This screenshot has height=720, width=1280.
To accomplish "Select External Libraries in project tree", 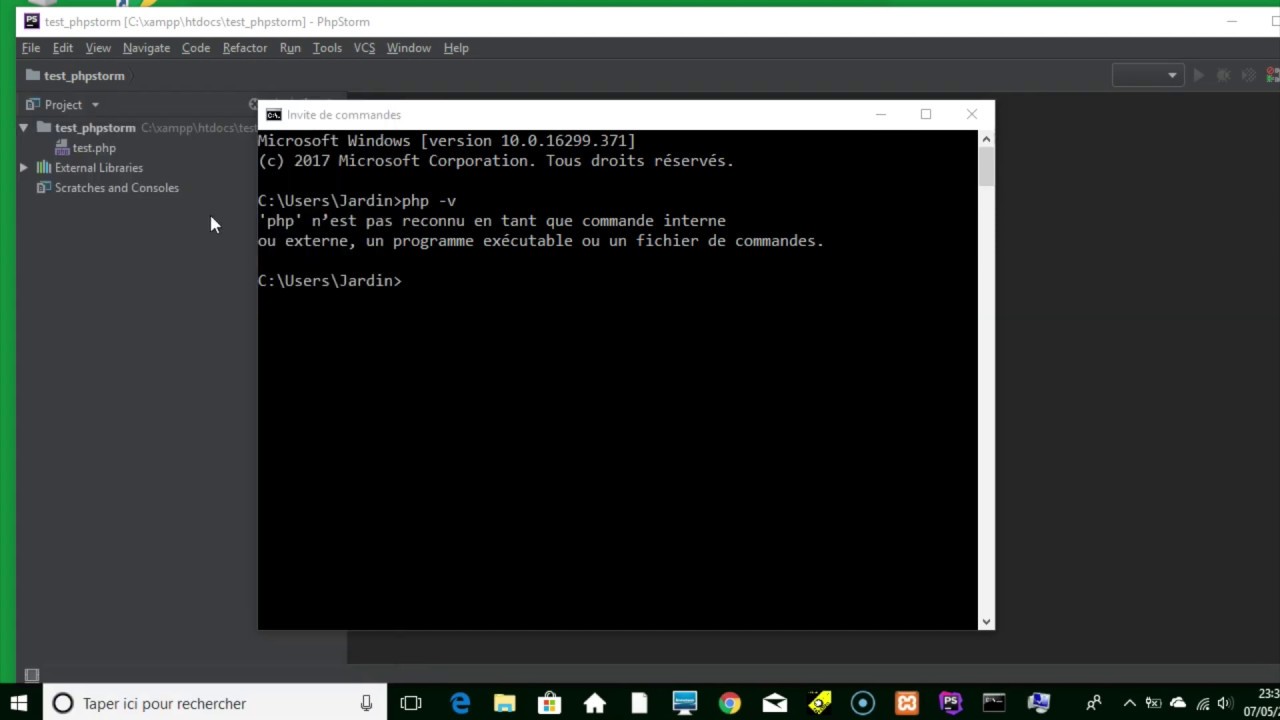I will pyautogui.click(x=89, y=168).
